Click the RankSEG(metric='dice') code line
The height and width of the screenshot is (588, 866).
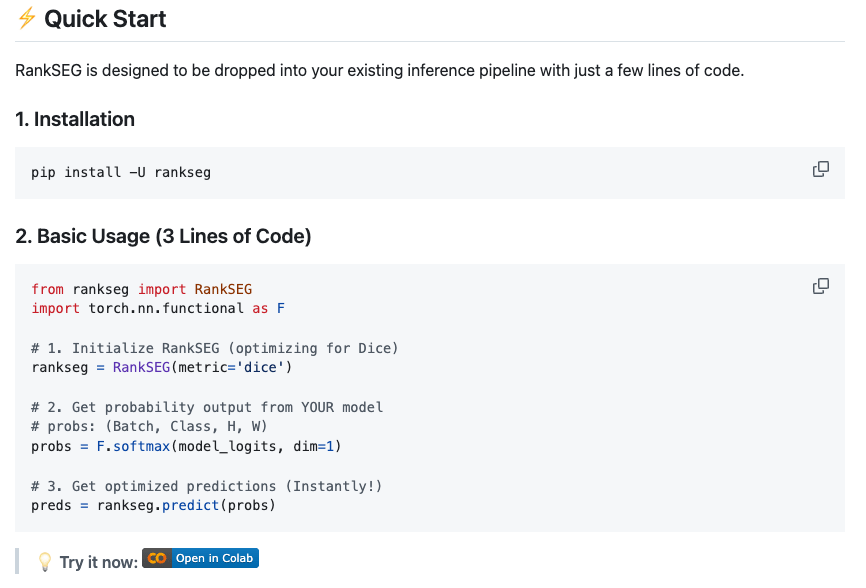(x=161, y=367)
